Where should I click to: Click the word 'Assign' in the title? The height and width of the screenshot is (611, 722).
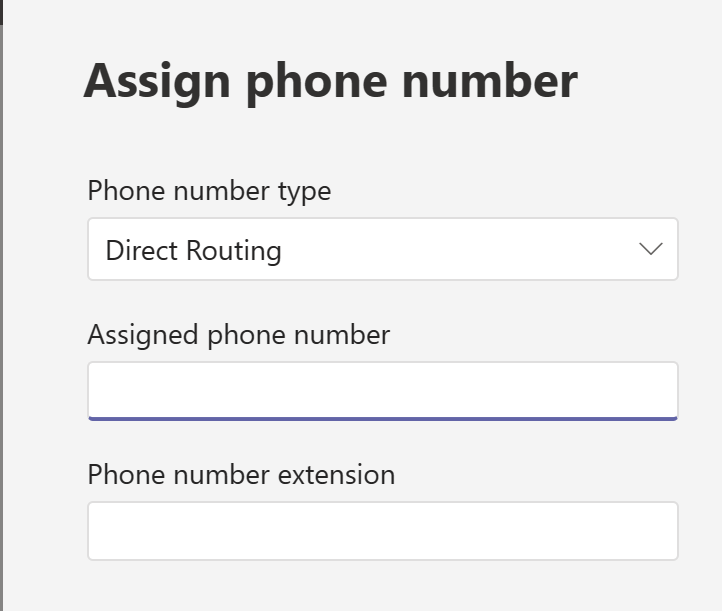click(x=158, y=81)
